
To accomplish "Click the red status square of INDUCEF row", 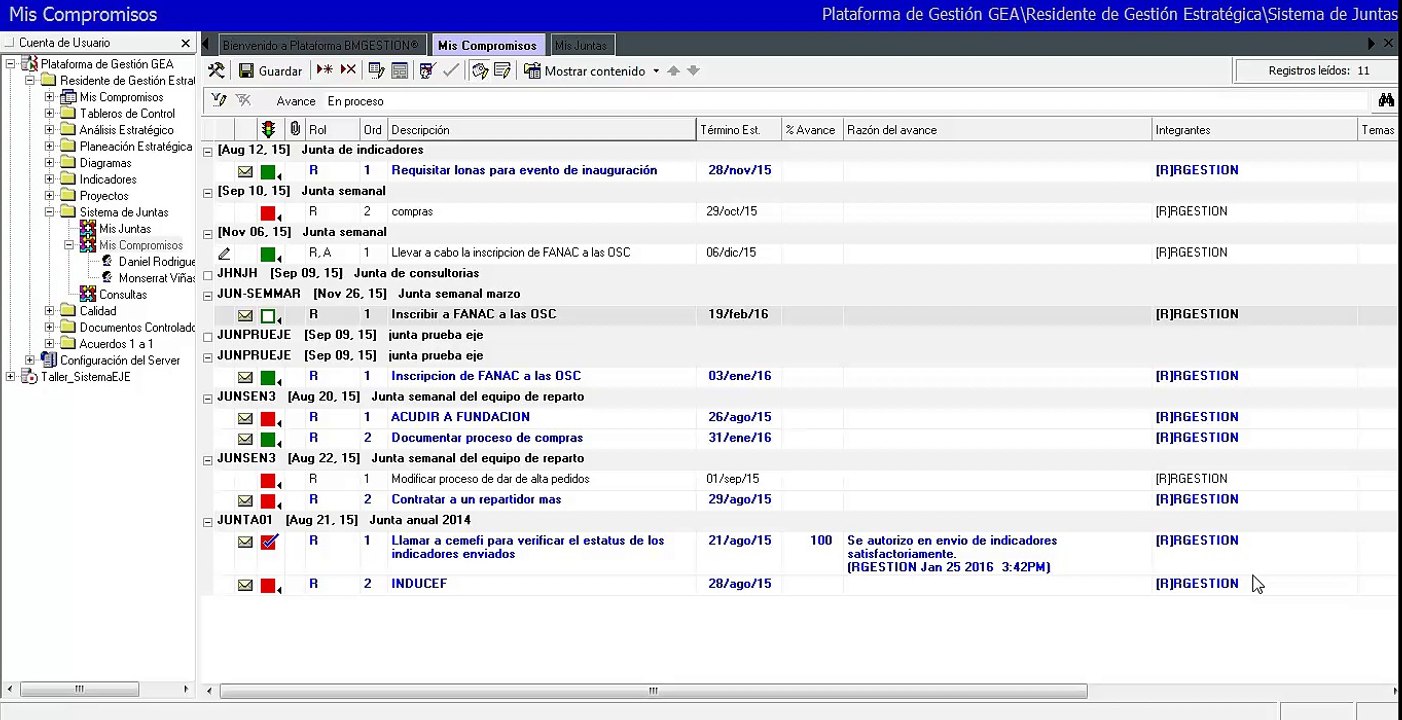I will [x=268, y=585].
